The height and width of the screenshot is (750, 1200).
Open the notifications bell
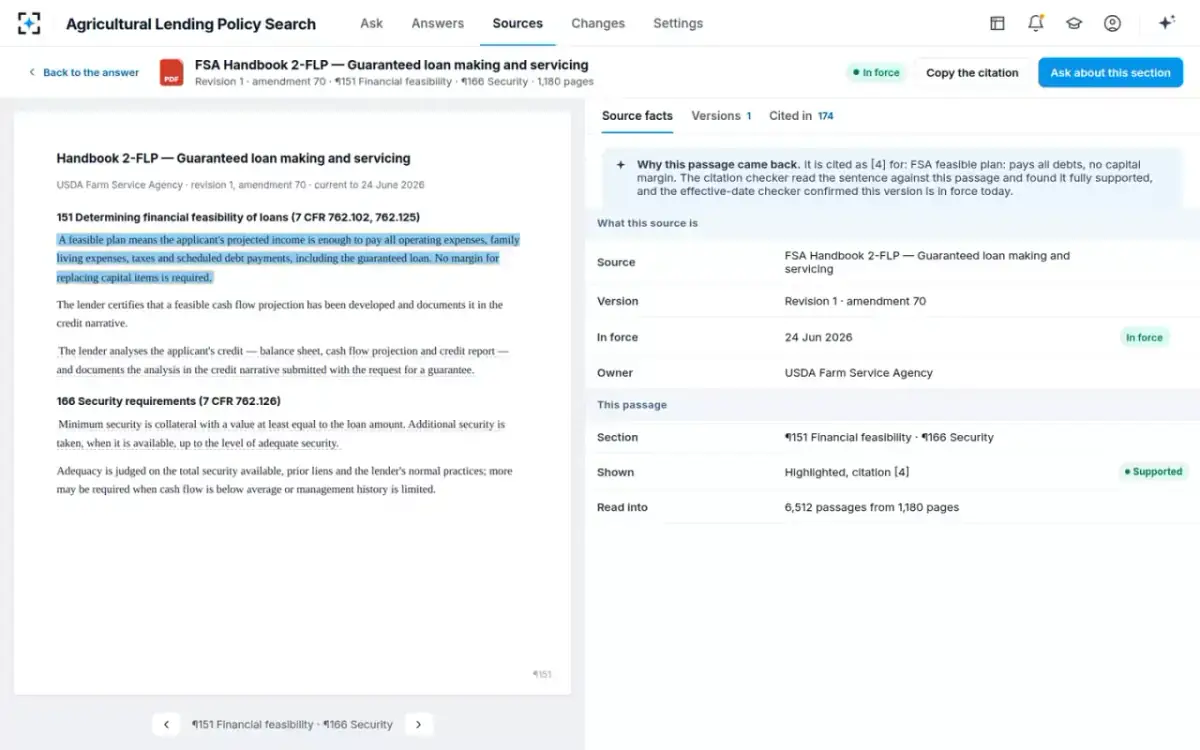[x=1036, y=23]
